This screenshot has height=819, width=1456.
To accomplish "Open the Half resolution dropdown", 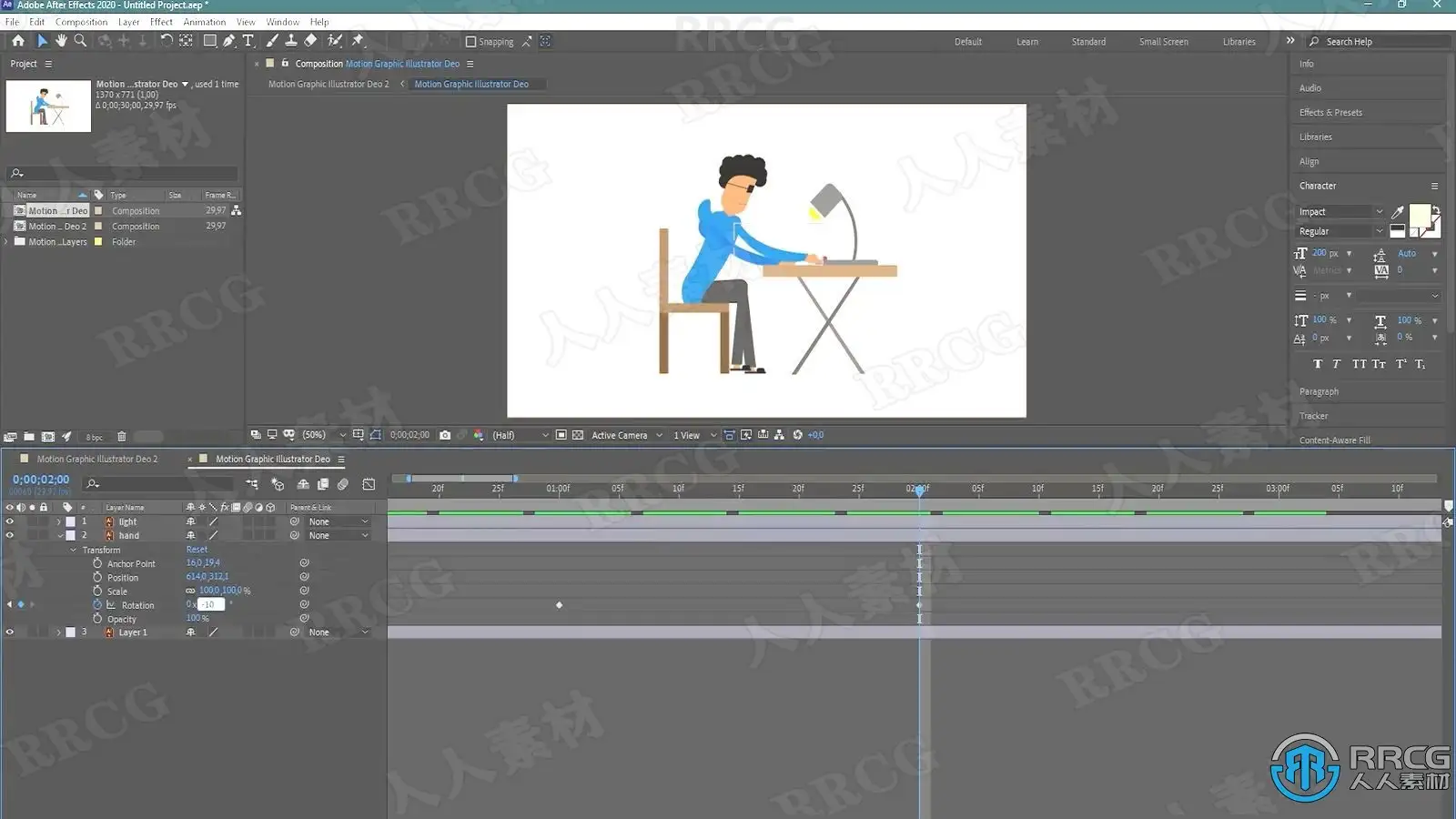I will tap(521, 435).
